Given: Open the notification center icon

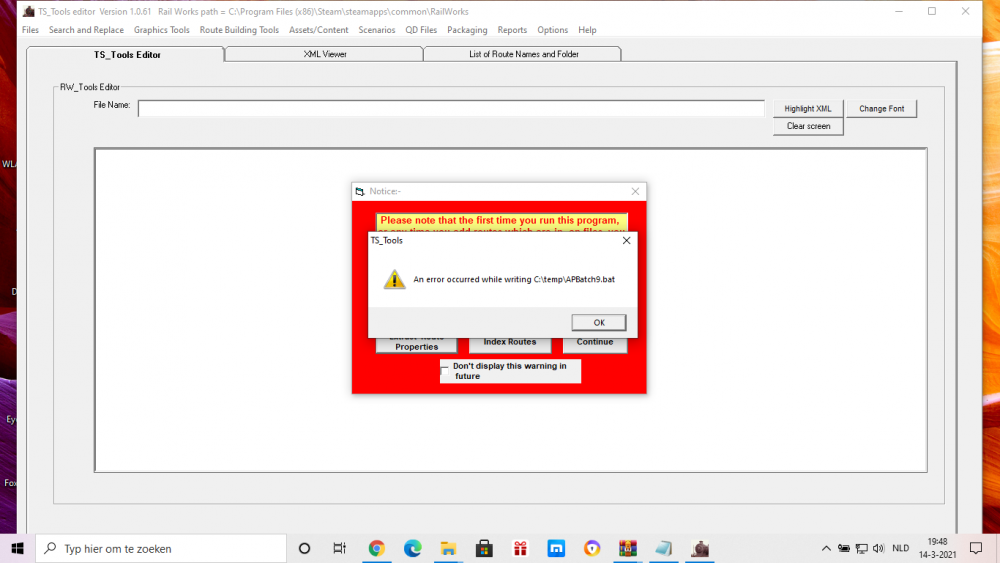Looking at the screenshot, I should [975, 548].
